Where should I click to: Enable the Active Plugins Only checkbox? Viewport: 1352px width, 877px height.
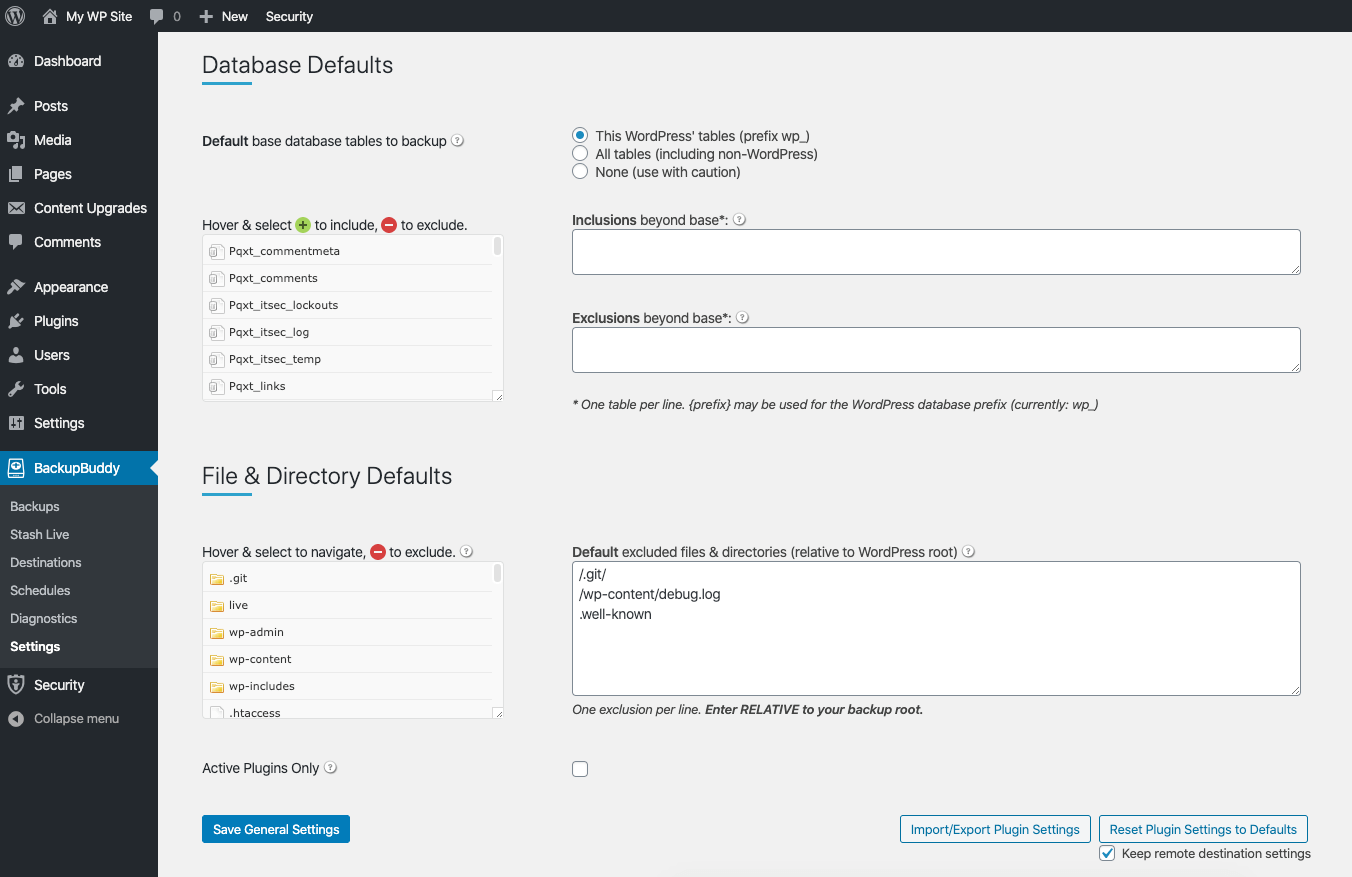580,769
